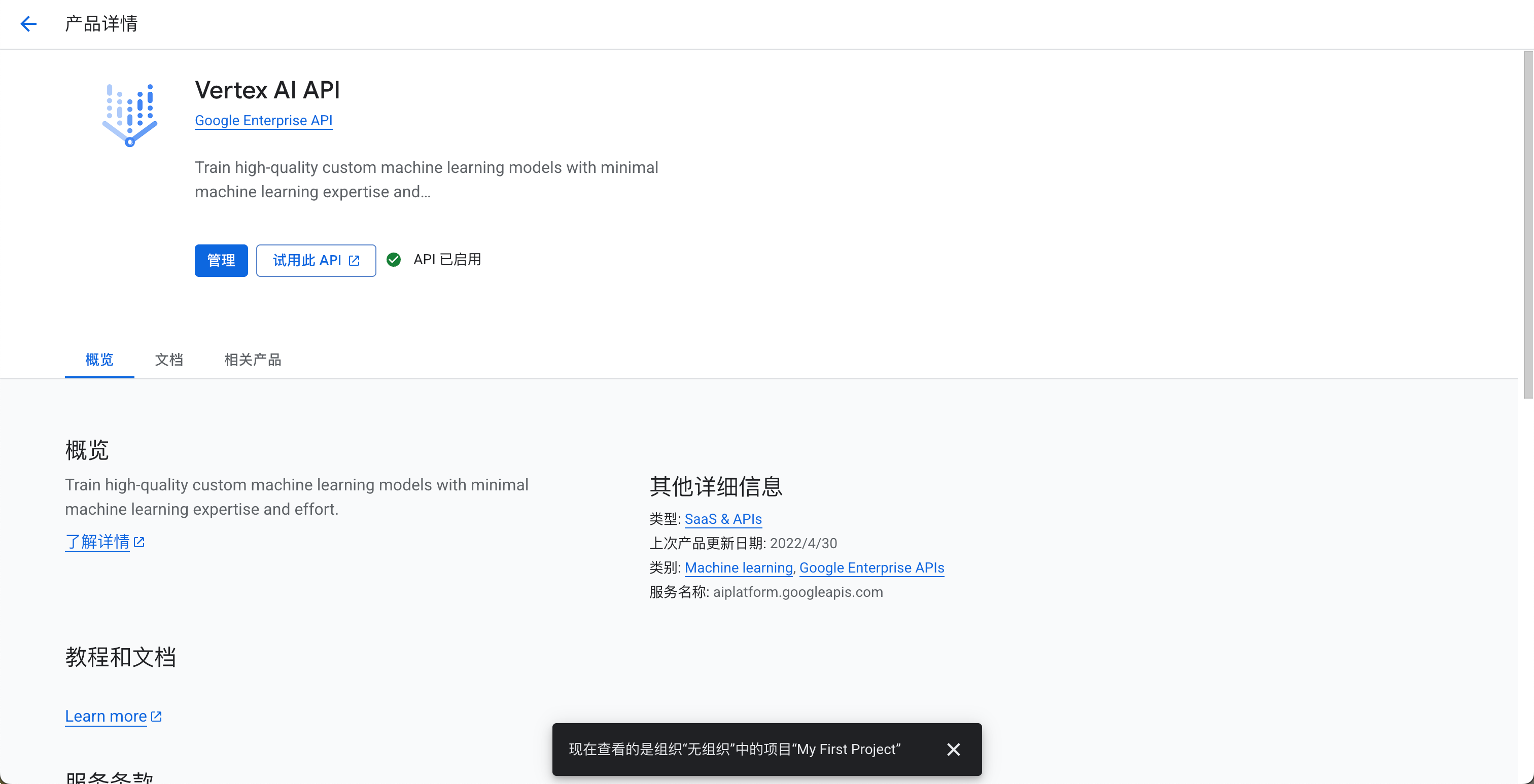Viewport: 1534px width, 784px height.
Task: Open the Machine learning category link
Action: click(739, 568)
